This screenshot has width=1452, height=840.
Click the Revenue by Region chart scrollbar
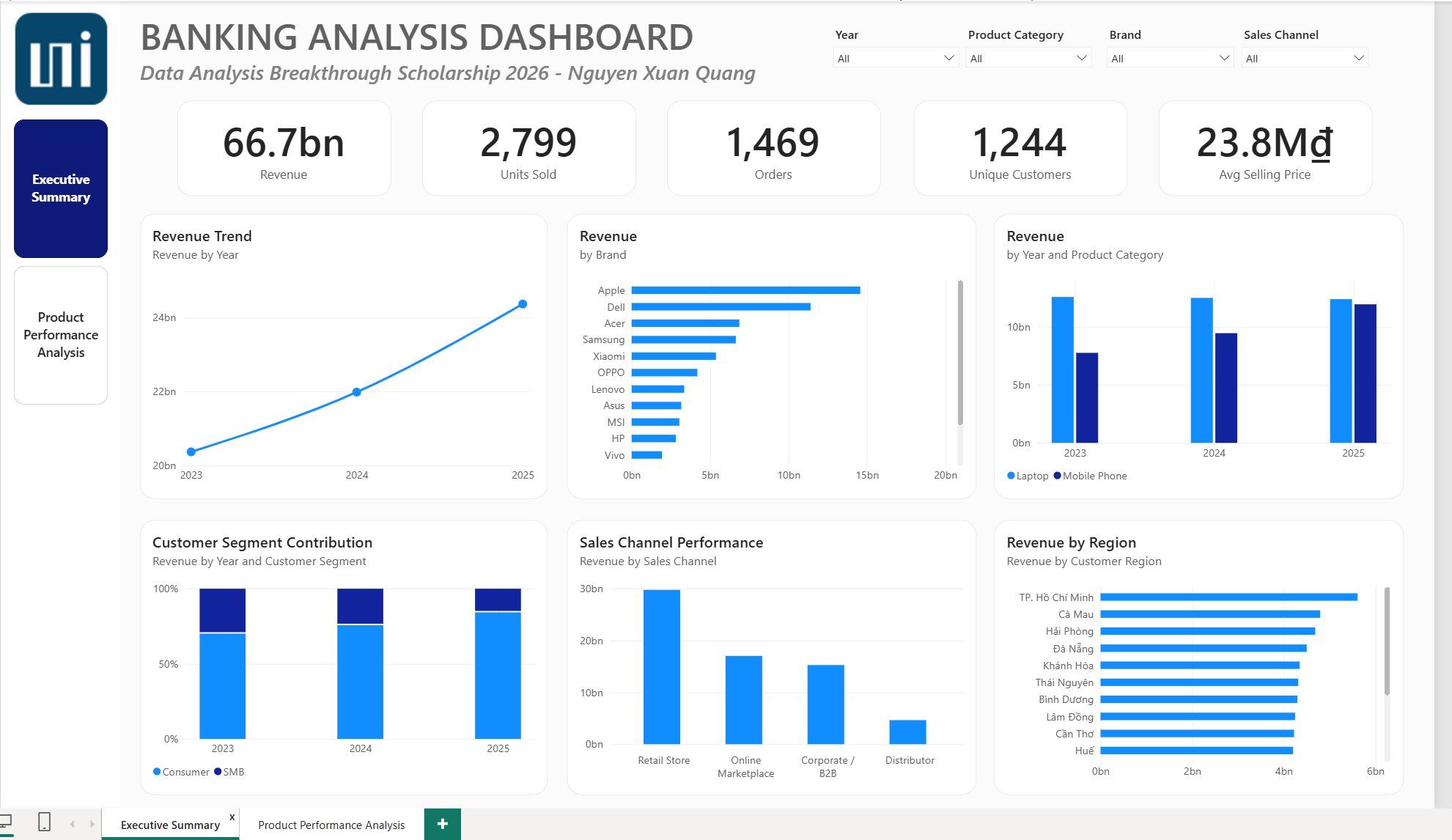point(1387,641)
